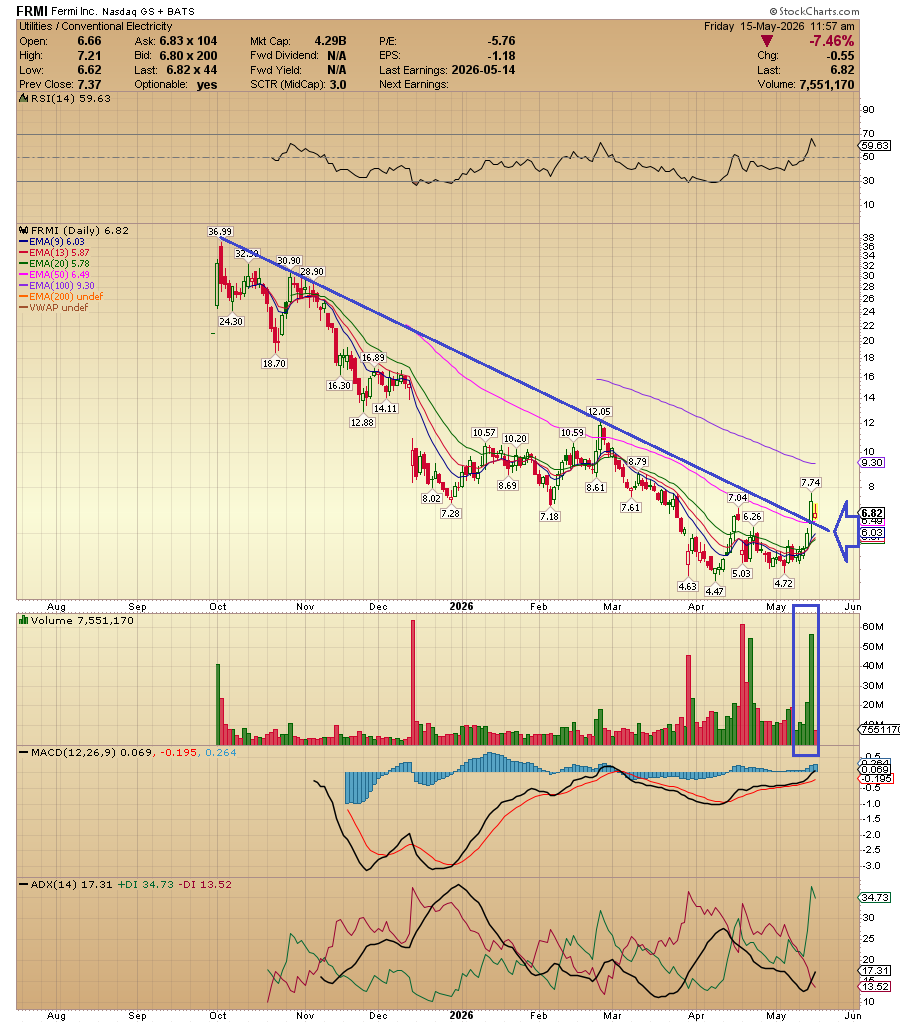This screenshot has height=1023, width=900.
Task: Click the 12.05 high price label
Action: (599, 412)
